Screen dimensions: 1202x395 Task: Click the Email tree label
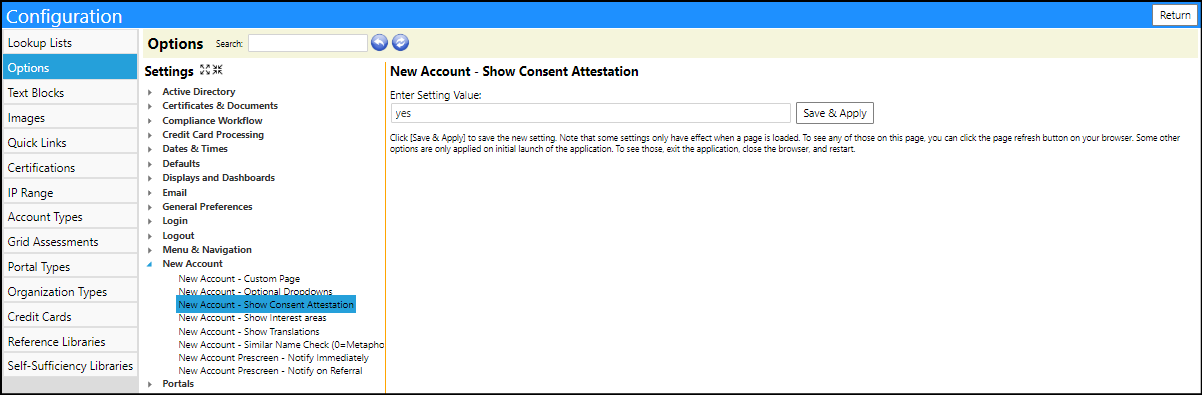tap(175, 193)
